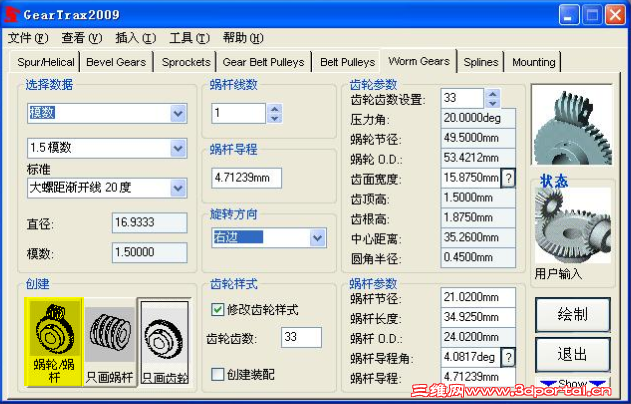The image size is (631, 404).
Task: Click the worm gear preview image
Action: pyautogui.click(x=572, y=125)
